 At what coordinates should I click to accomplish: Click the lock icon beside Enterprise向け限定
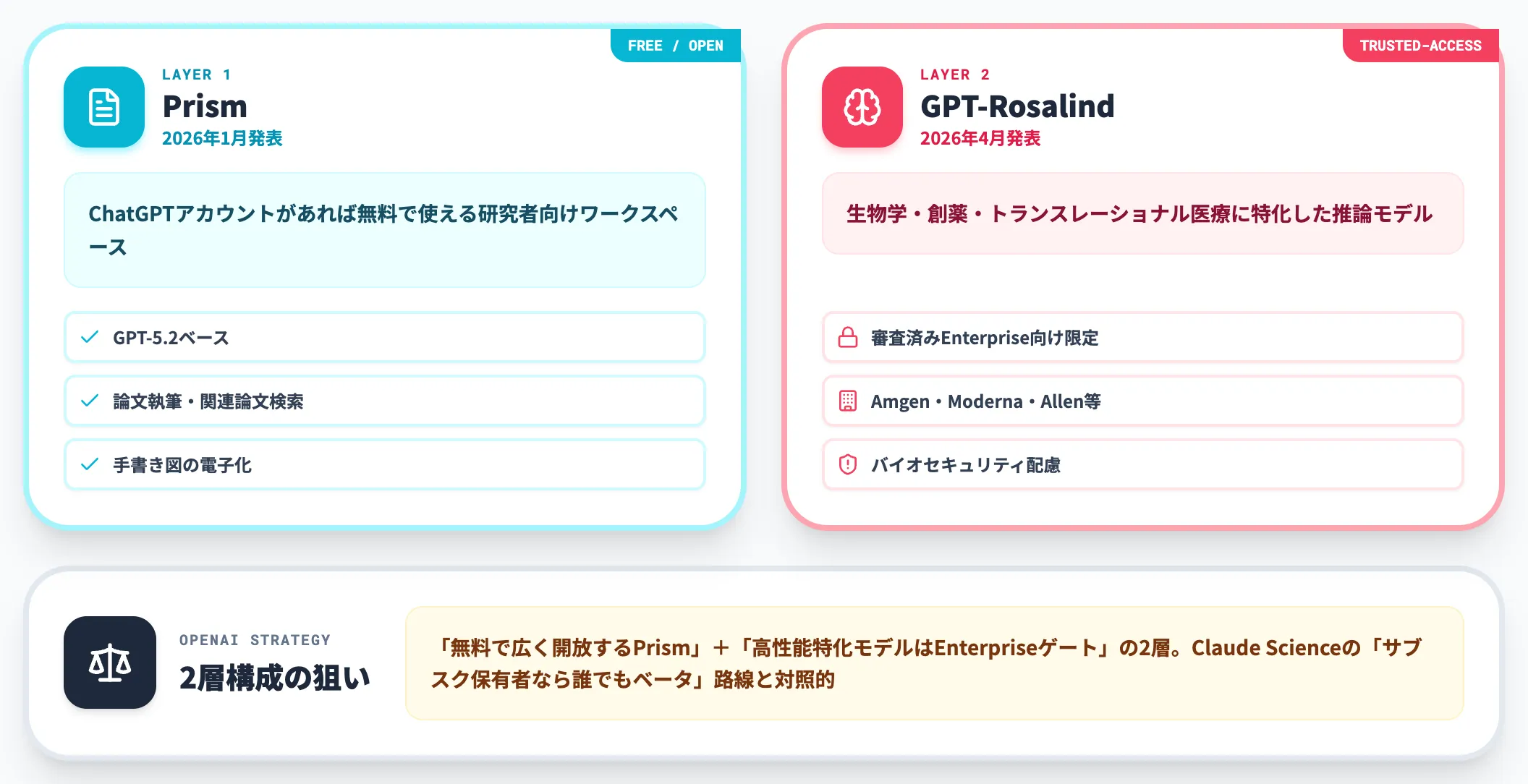coord(848,338)
